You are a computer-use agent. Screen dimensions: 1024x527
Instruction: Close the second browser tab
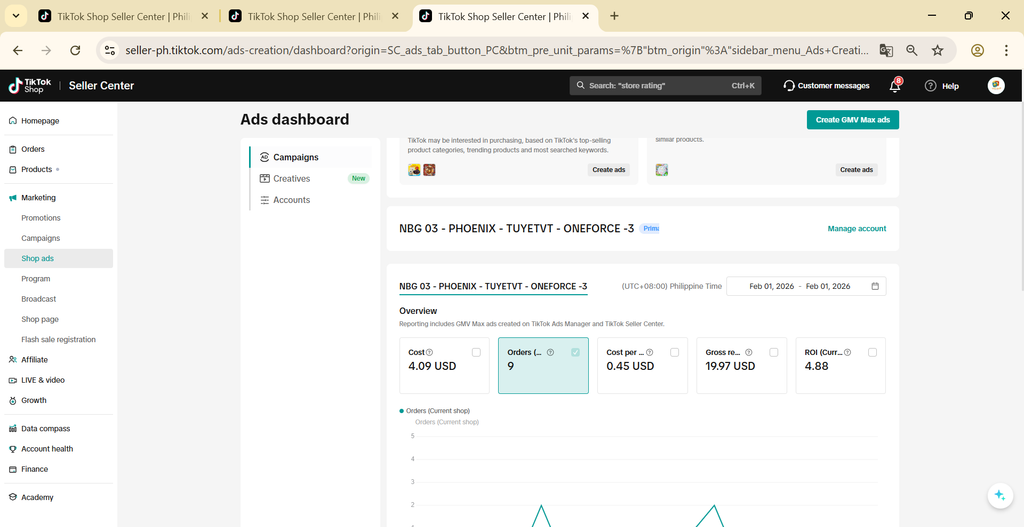pos(395,16)
